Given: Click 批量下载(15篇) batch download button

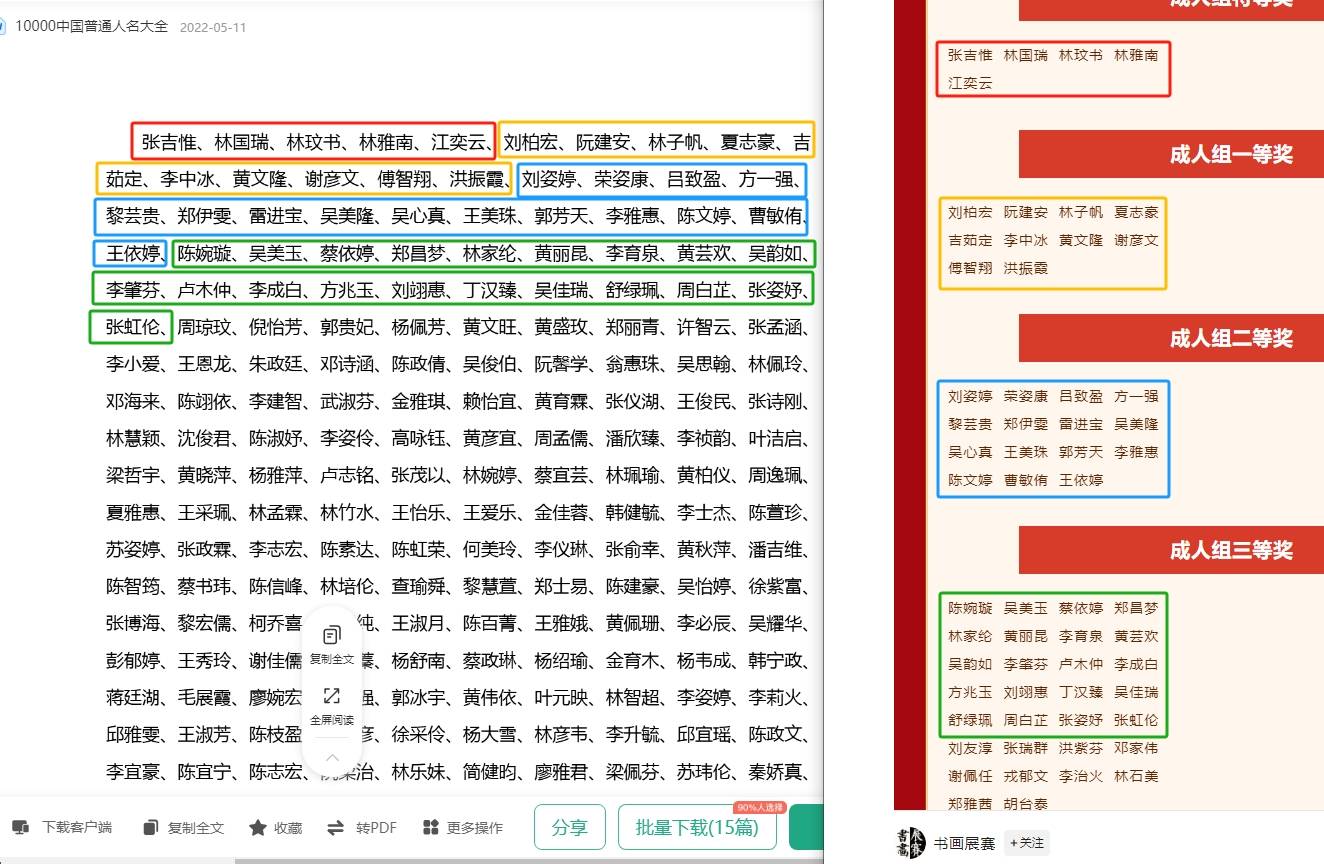Looking at the screenshot, I should [697, 827].
